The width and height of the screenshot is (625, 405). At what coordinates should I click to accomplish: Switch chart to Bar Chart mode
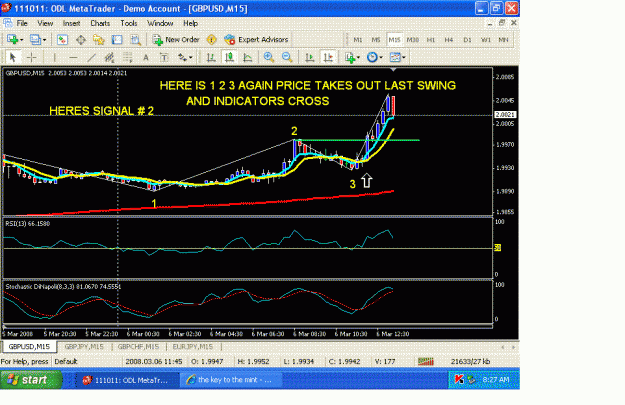pos(211,57)
